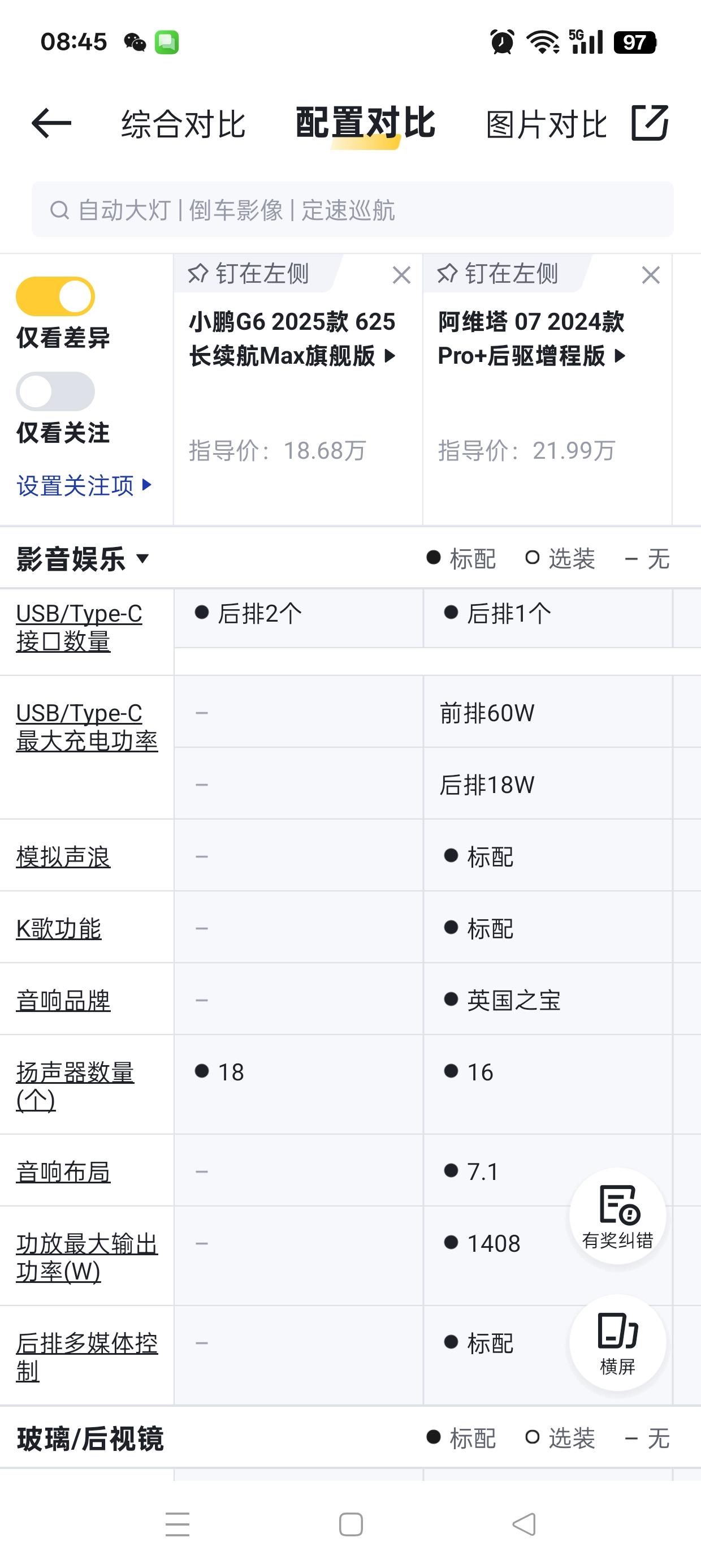Remove 小鹏G6 from comparison
The width and height of the screenshot is (701, 1568).
tap(401, 275)
